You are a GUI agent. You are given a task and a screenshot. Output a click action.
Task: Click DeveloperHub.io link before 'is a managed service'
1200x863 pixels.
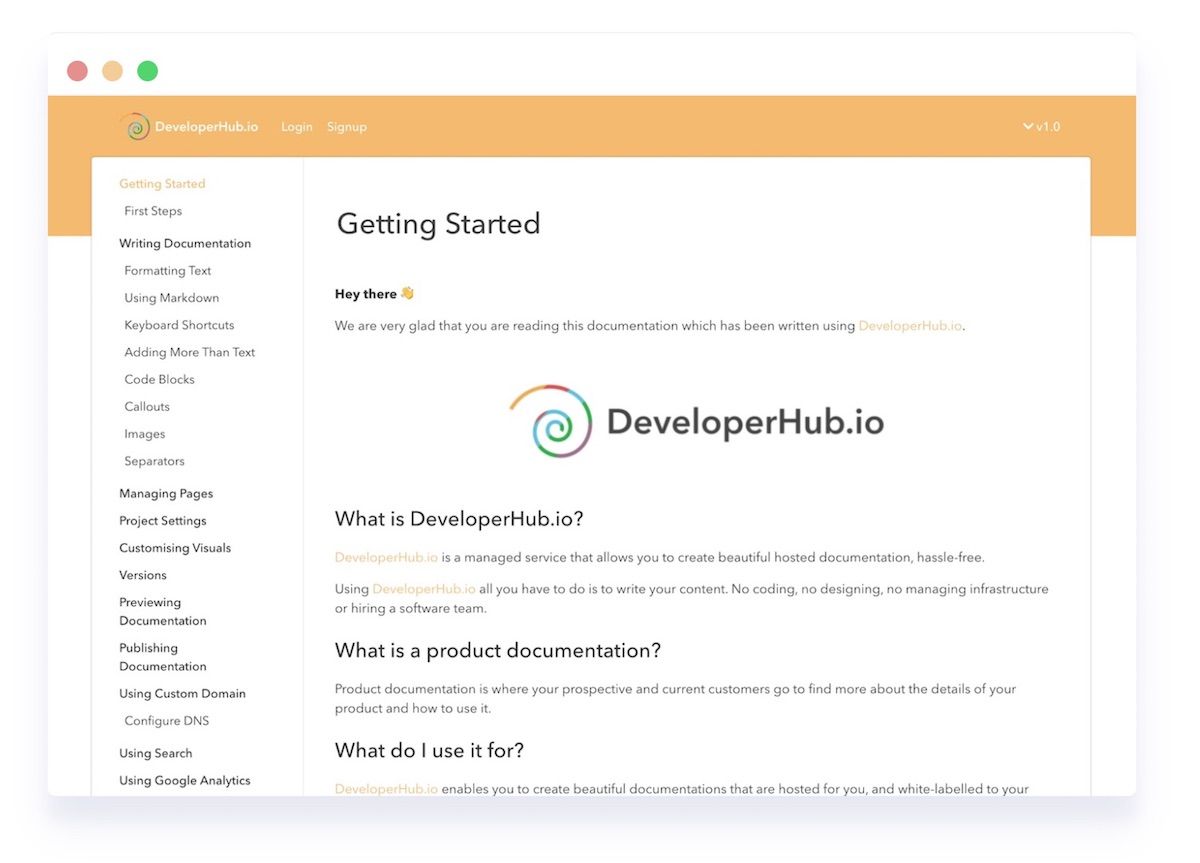(386, 558)
